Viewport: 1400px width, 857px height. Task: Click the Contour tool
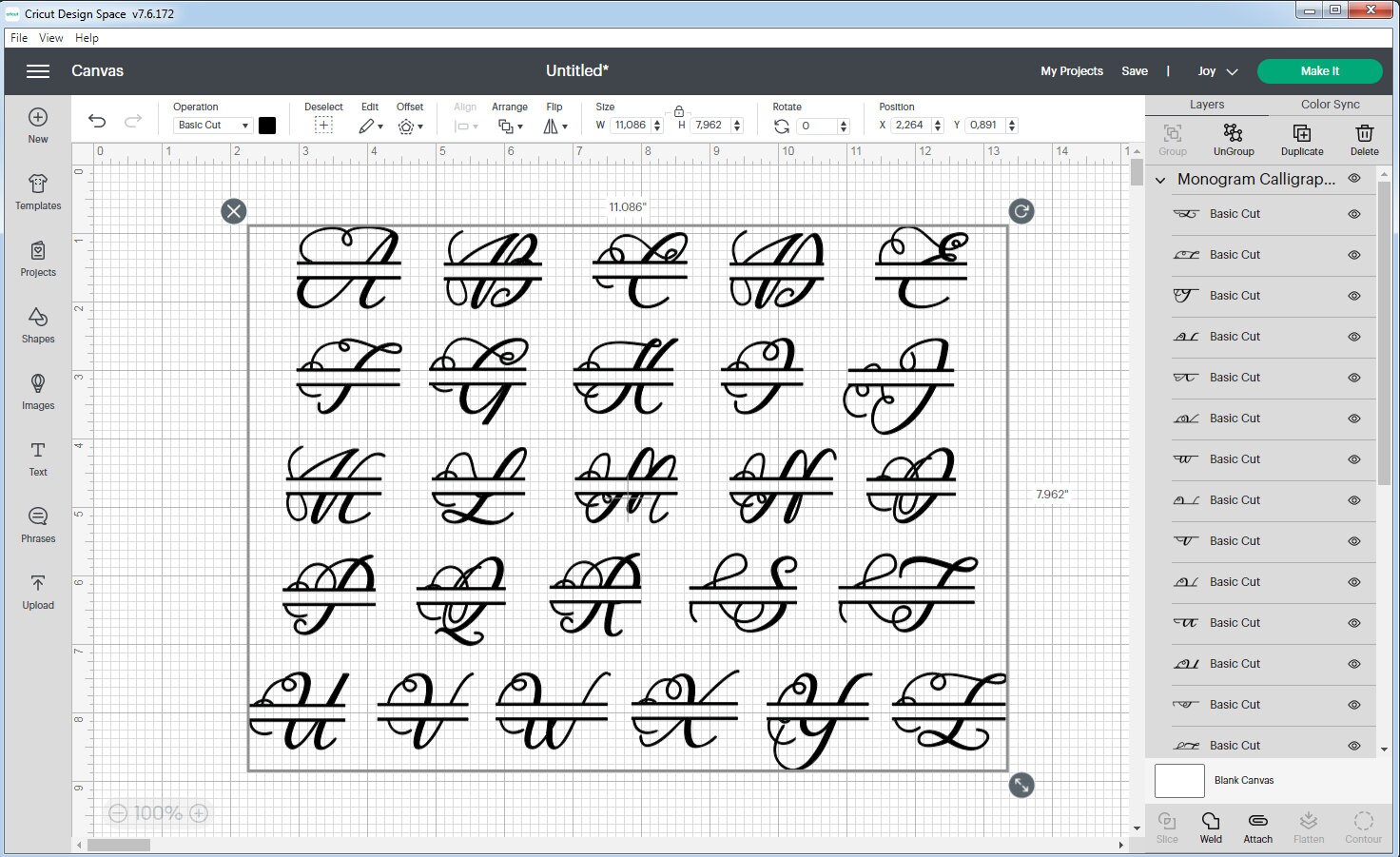tap(1364, 826)
